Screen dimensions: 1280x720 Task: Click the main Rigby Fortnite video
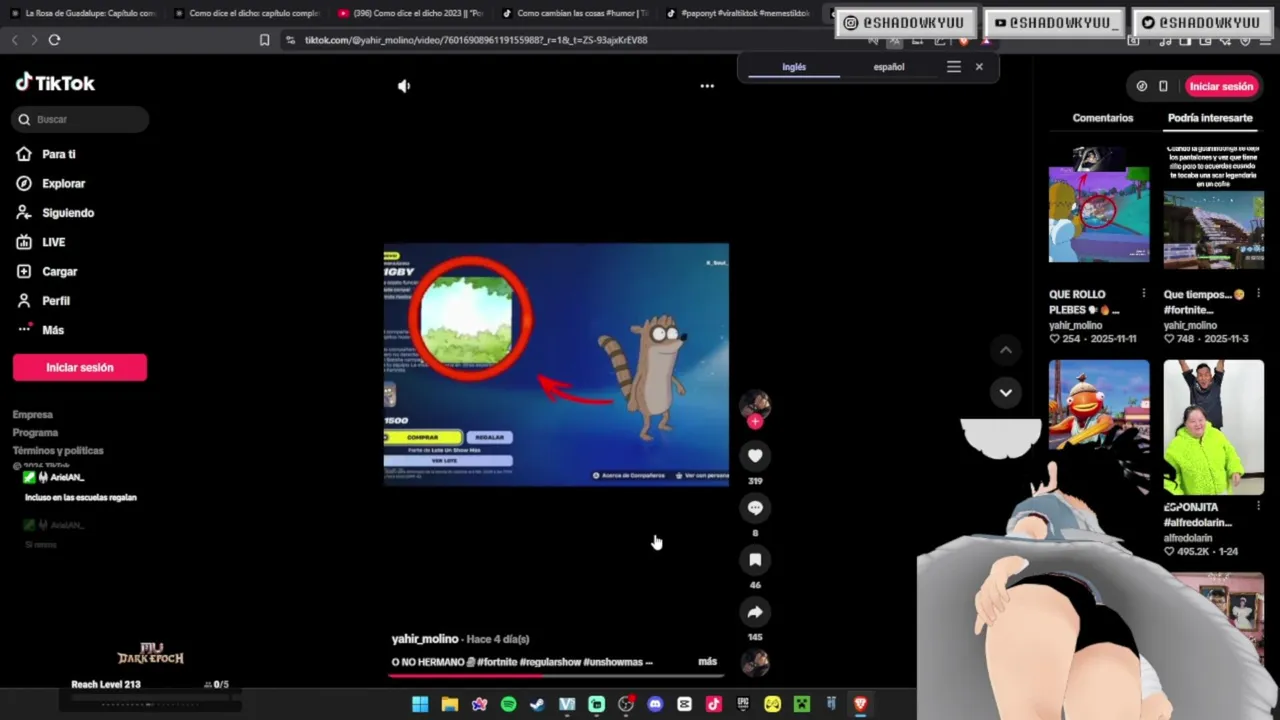pyautogui.click(x=556, y=364)
